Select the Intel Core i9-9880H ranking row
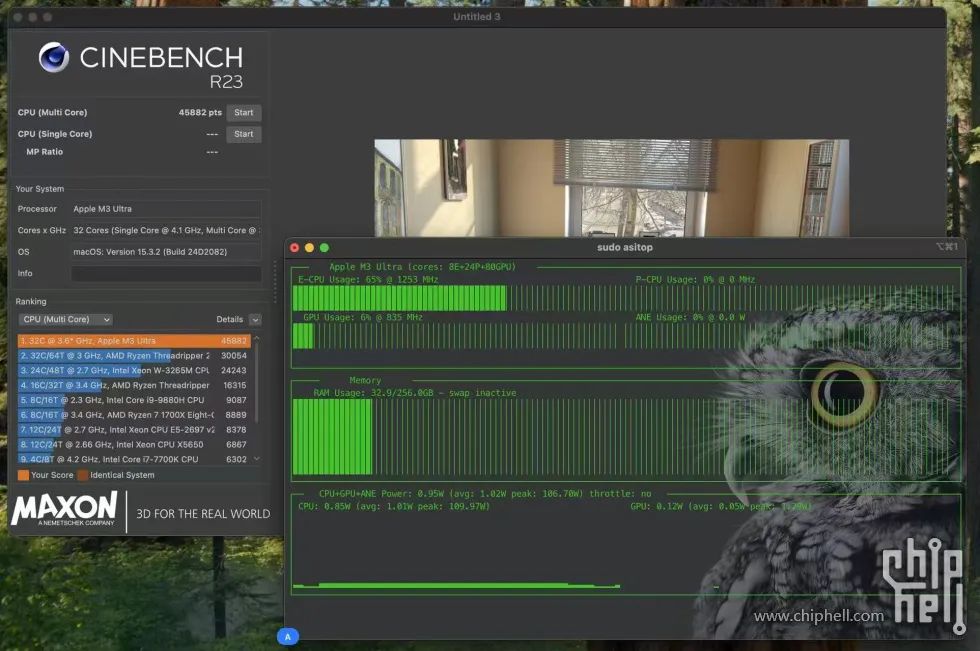This screenshot has width=980, height=651. (x=134, y=400)
